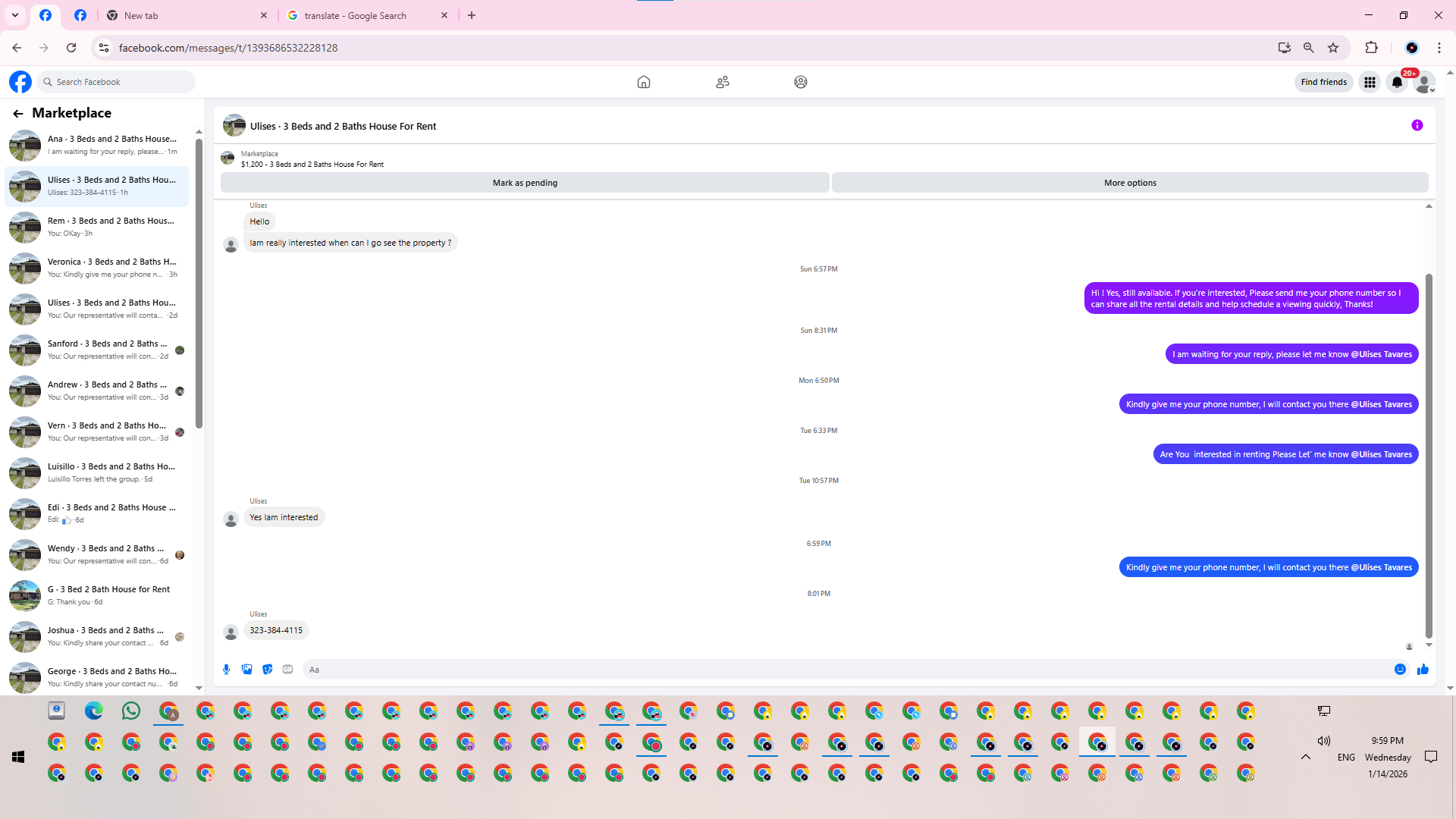Image resolution: width=1456 pixels, height=819 pixels.
Task: Send a thumbs-up like
Action: click(1423, 669)
